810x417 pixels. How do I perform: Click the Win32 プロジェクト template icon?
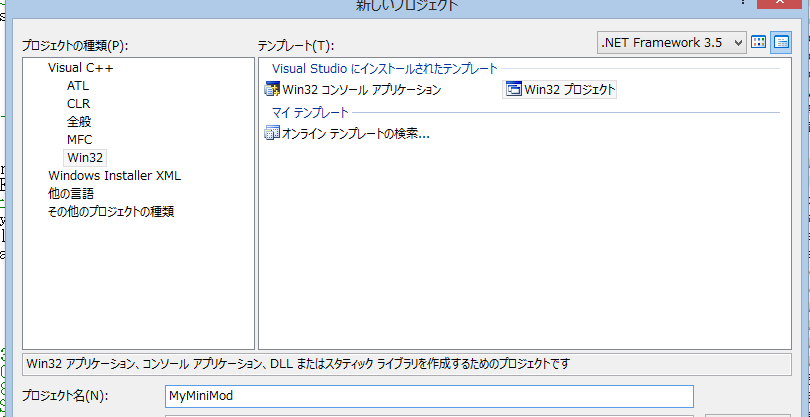[513, 90]
